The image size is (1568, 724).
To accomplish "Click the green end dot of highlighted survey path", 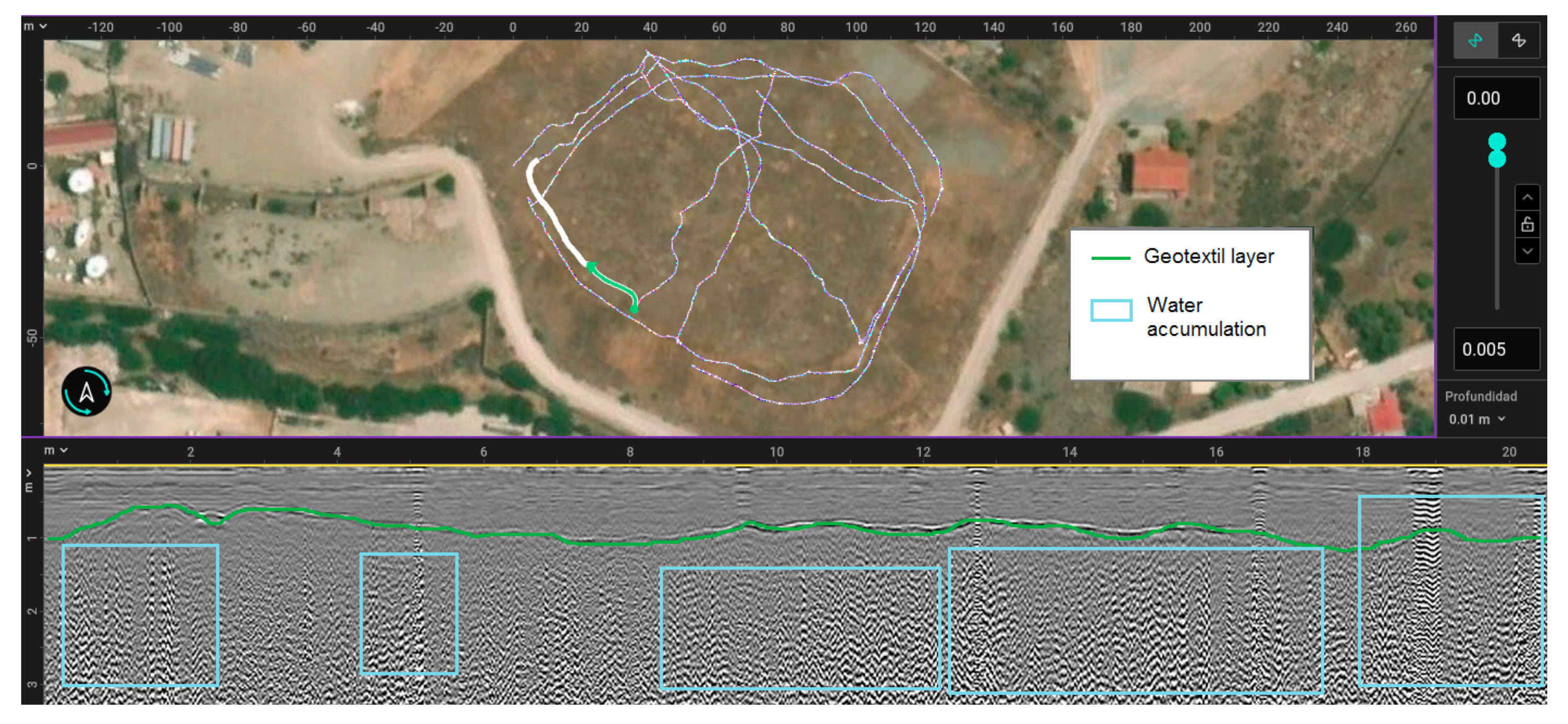I will click(633, 309).
